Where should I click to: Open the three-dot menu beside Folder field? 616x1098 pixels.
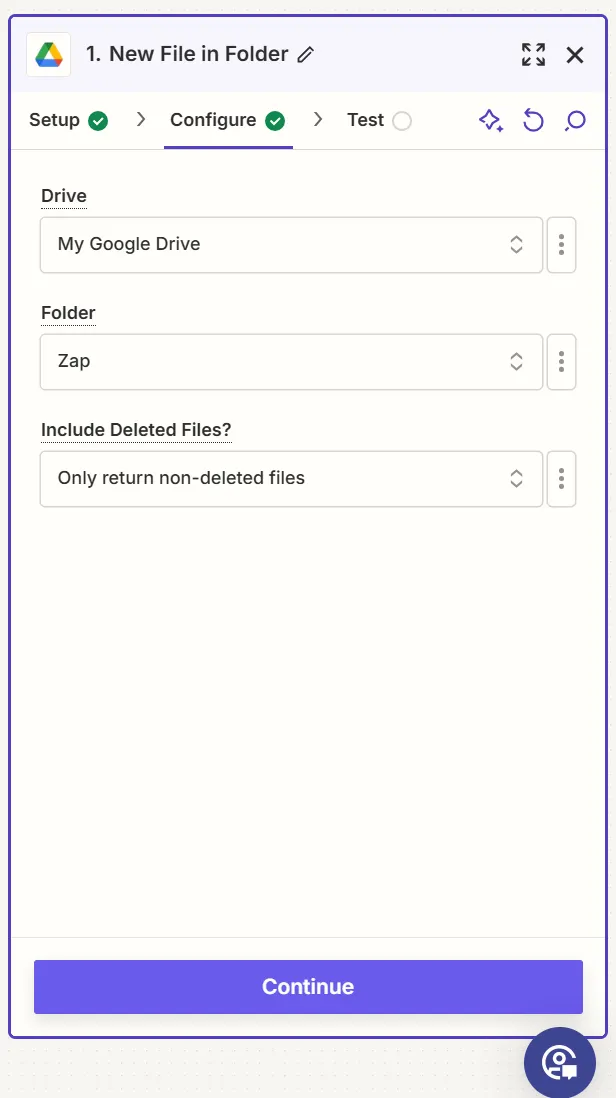point(562,362)
